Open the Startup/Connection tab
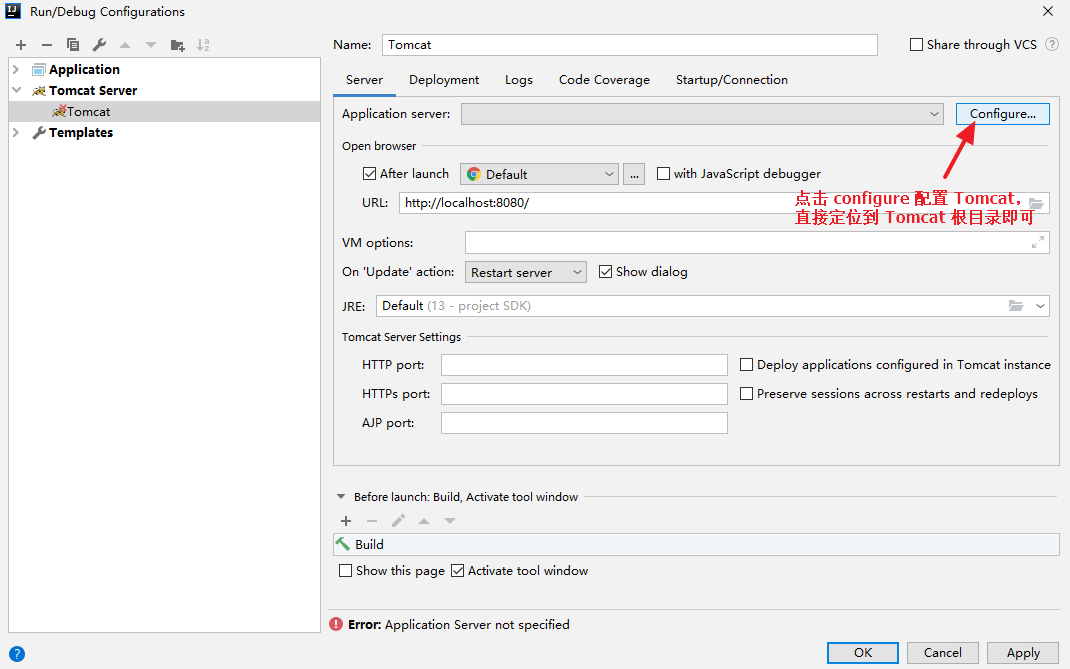The width and height of the screenshot is (1070, 669). click(731, 80)
